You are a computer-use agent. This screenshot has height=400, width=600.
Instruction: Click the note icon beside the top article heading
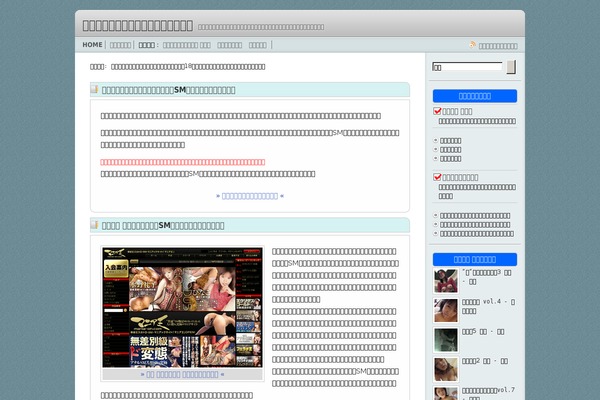coord(95,89)
